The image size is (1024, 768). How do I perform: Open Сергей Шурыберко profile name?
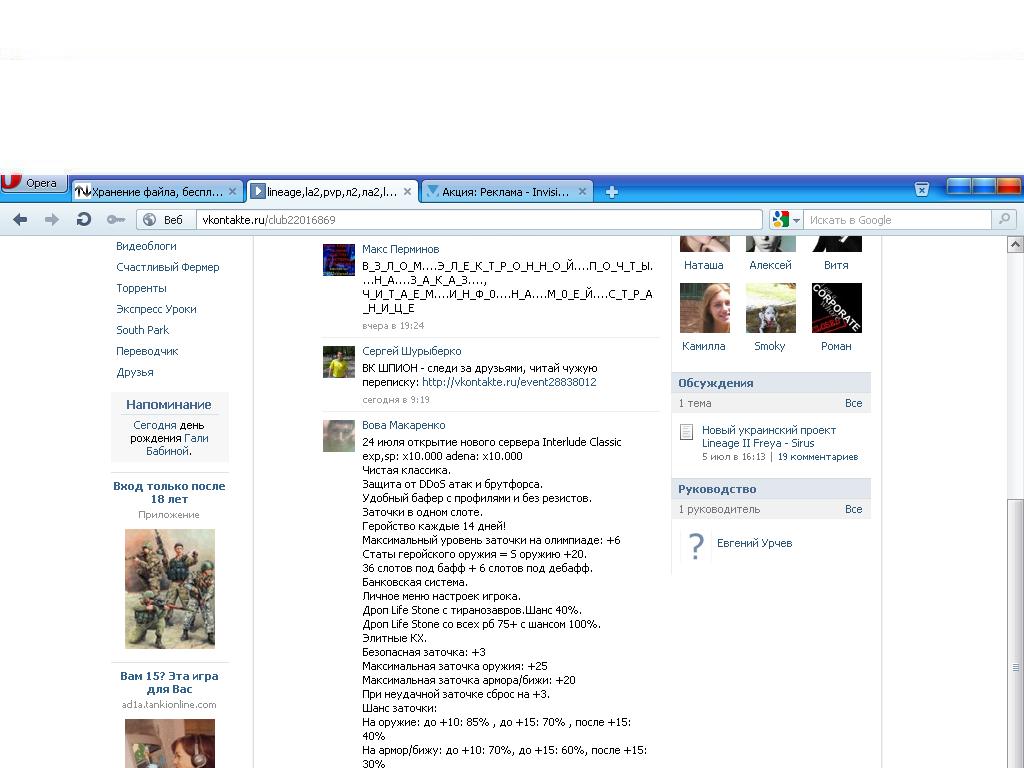coord(411,351)
